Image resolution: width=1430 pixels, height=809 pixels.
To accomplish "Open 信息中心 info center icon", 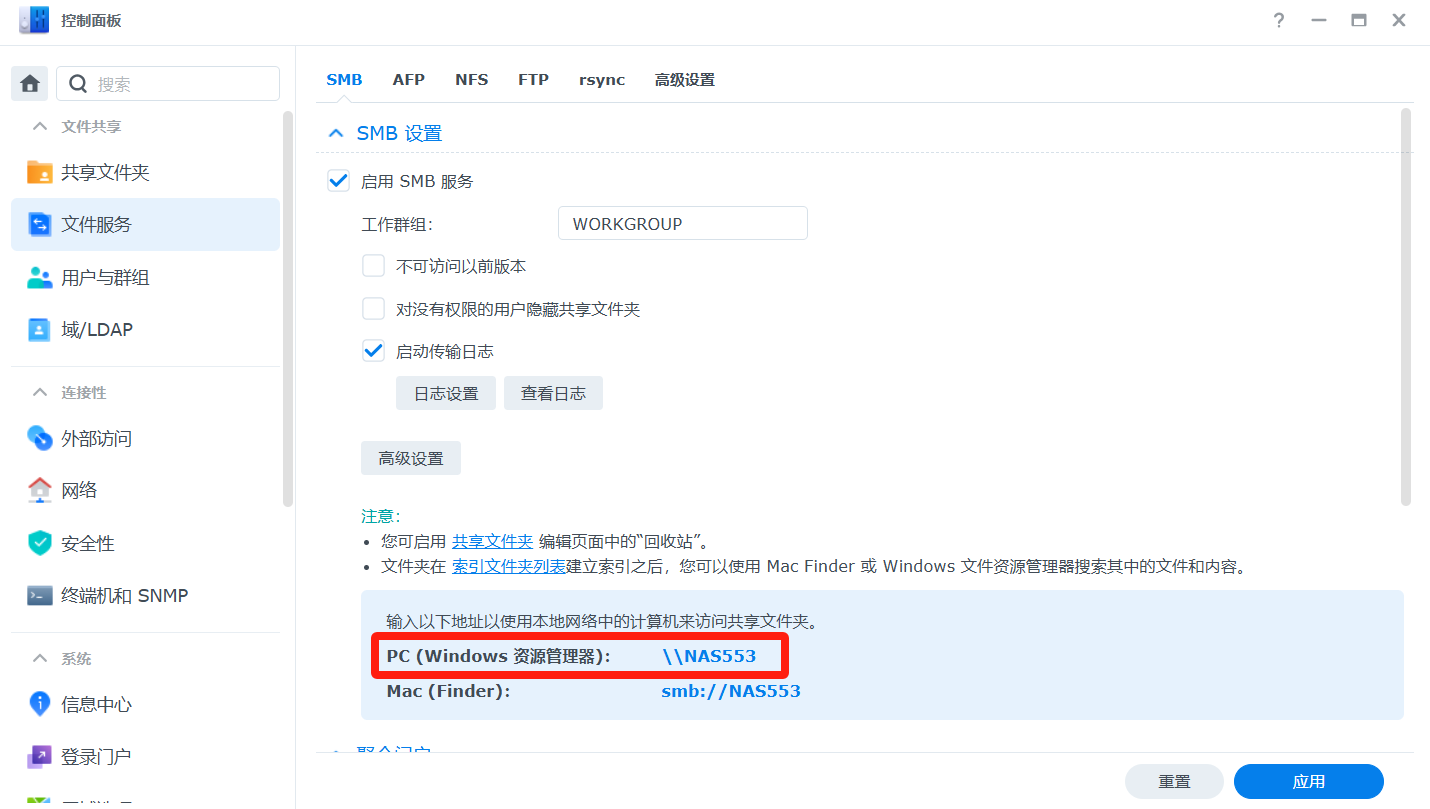I will tap(40, 704).
